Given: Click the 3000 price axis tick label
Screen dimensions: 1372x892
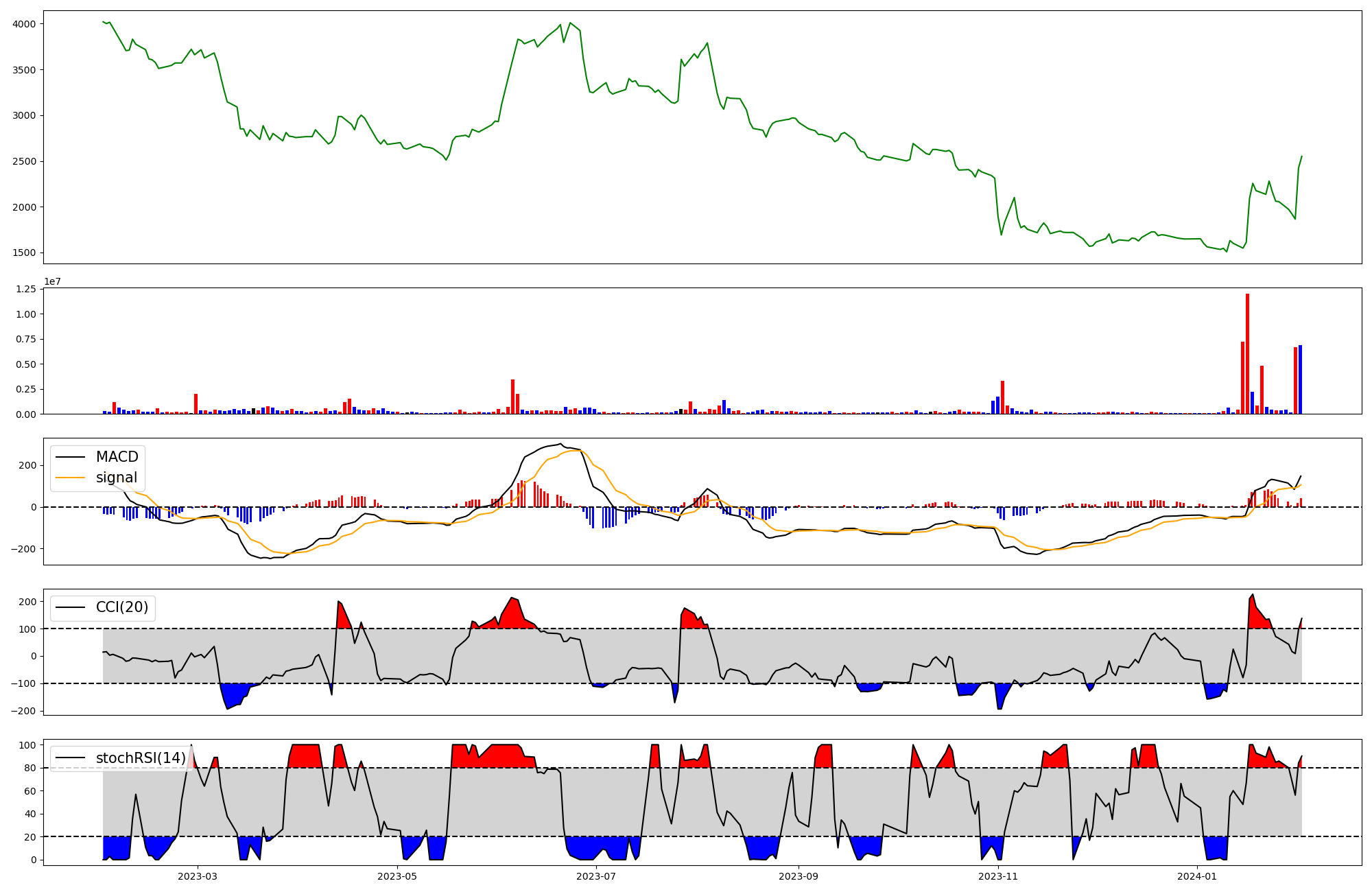Looking at the screenshot, I should tap(25, 115).
